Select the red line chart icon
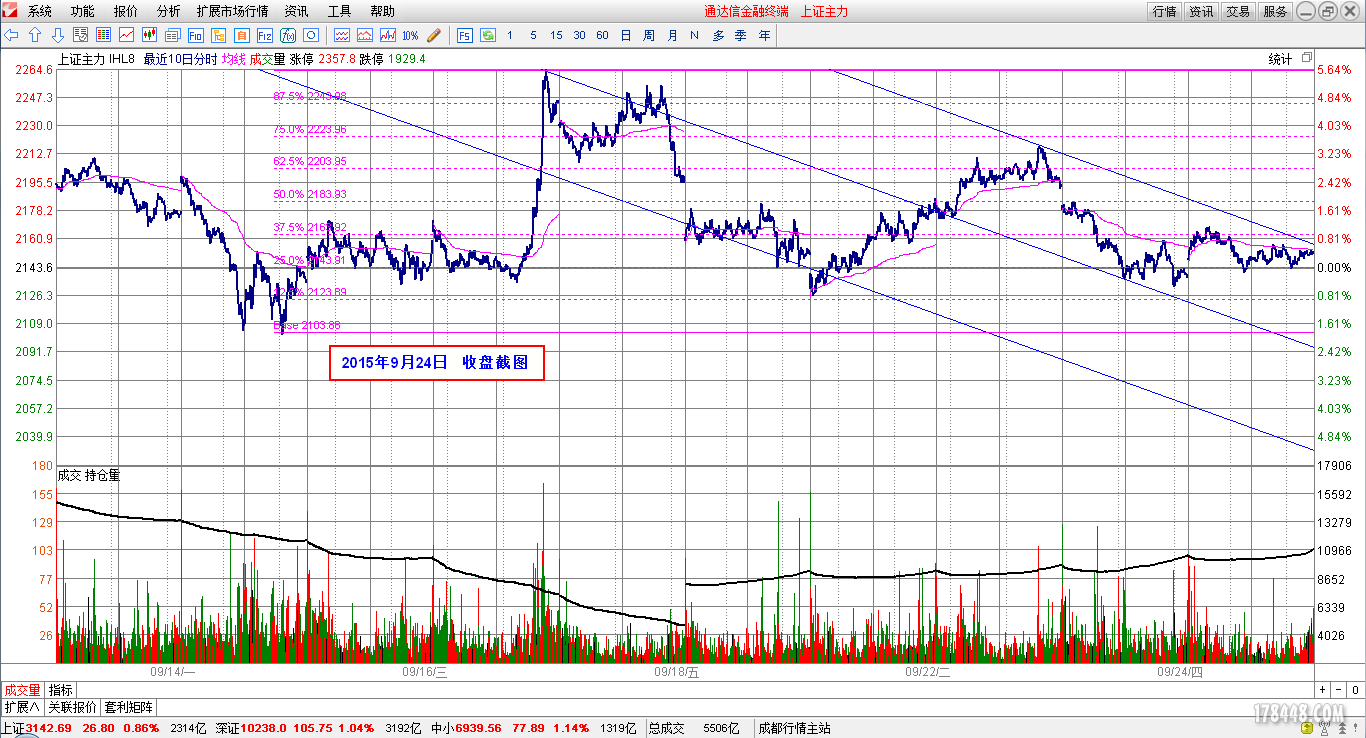The image size is (1366, 738). pyautogui.click(x=126, y=35)
